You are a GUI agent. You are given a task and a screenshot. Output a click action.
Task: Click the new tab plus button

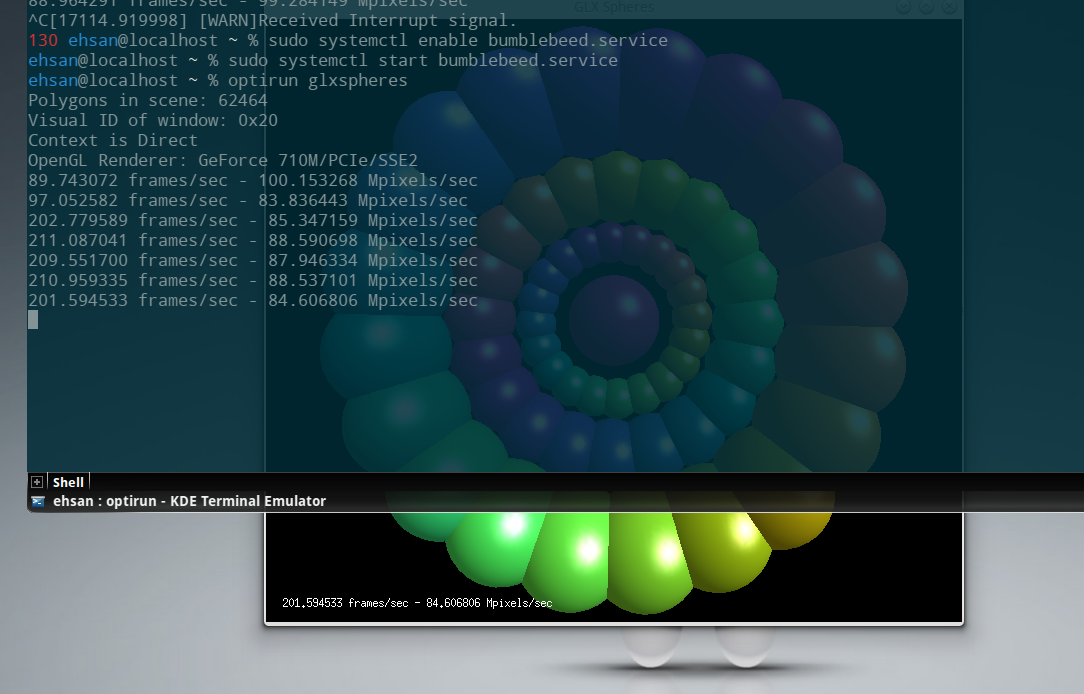(37, 482)
